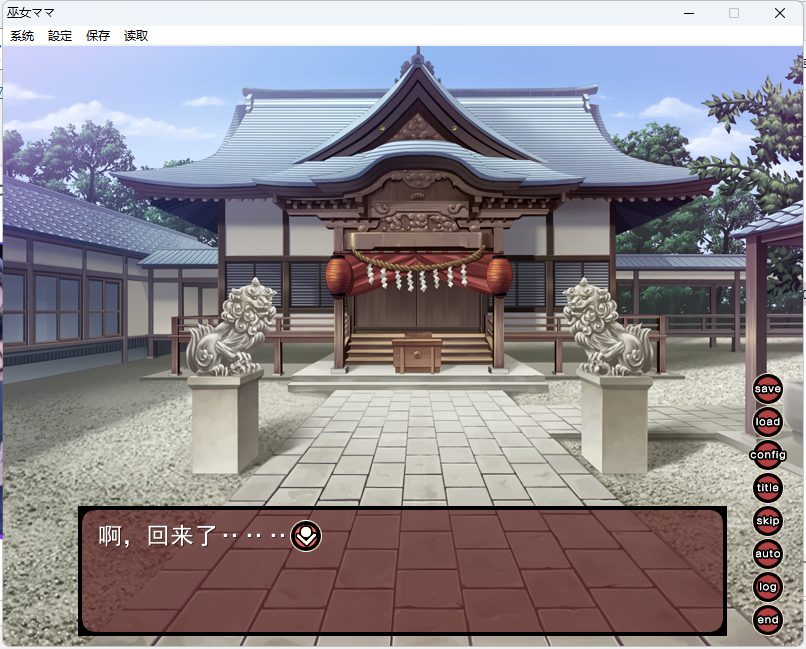Open the config settings button
Viewport: 806px width, 649px height.
(767, 455)
